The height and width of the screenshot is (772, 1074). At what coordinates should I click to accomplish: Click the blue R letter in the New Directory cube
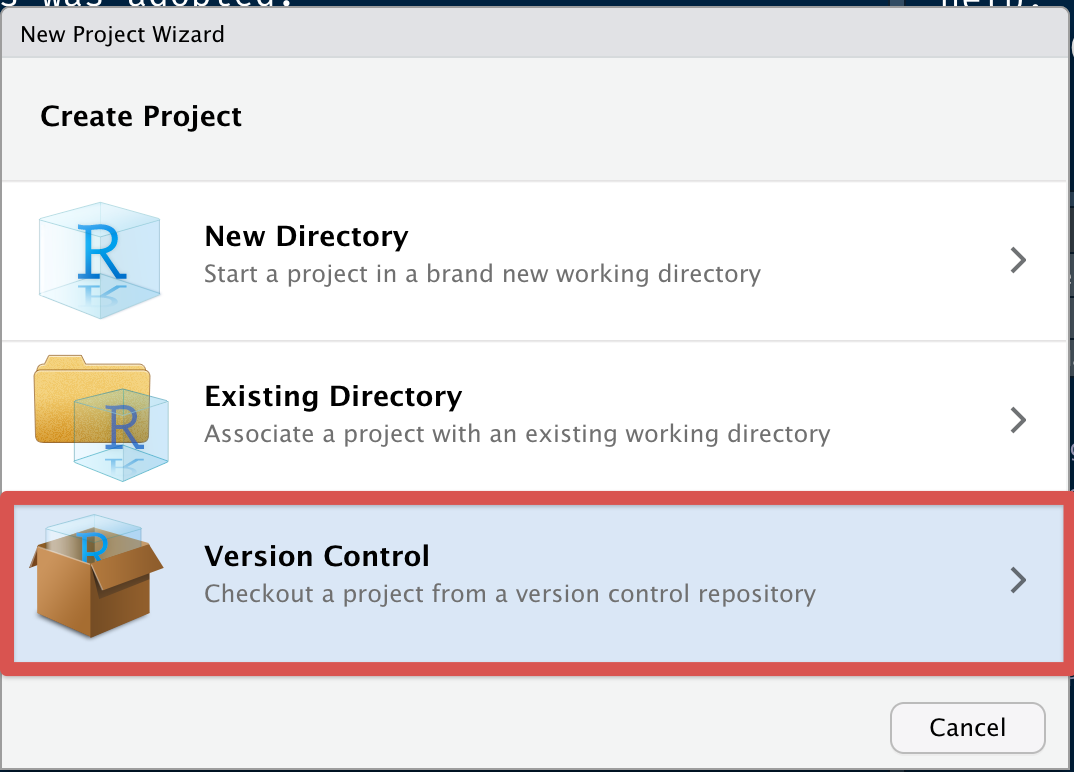click(x=101, y=251)
